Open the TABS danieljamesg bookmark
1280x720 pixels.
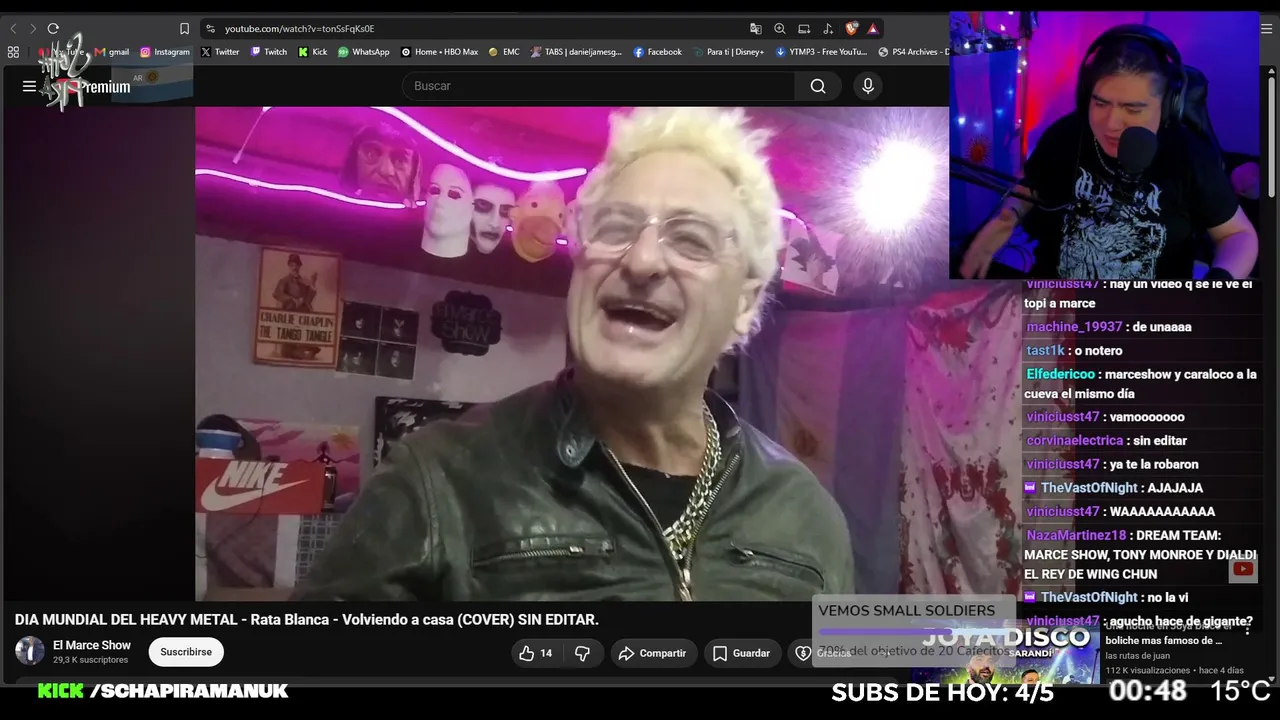point(576,52)
